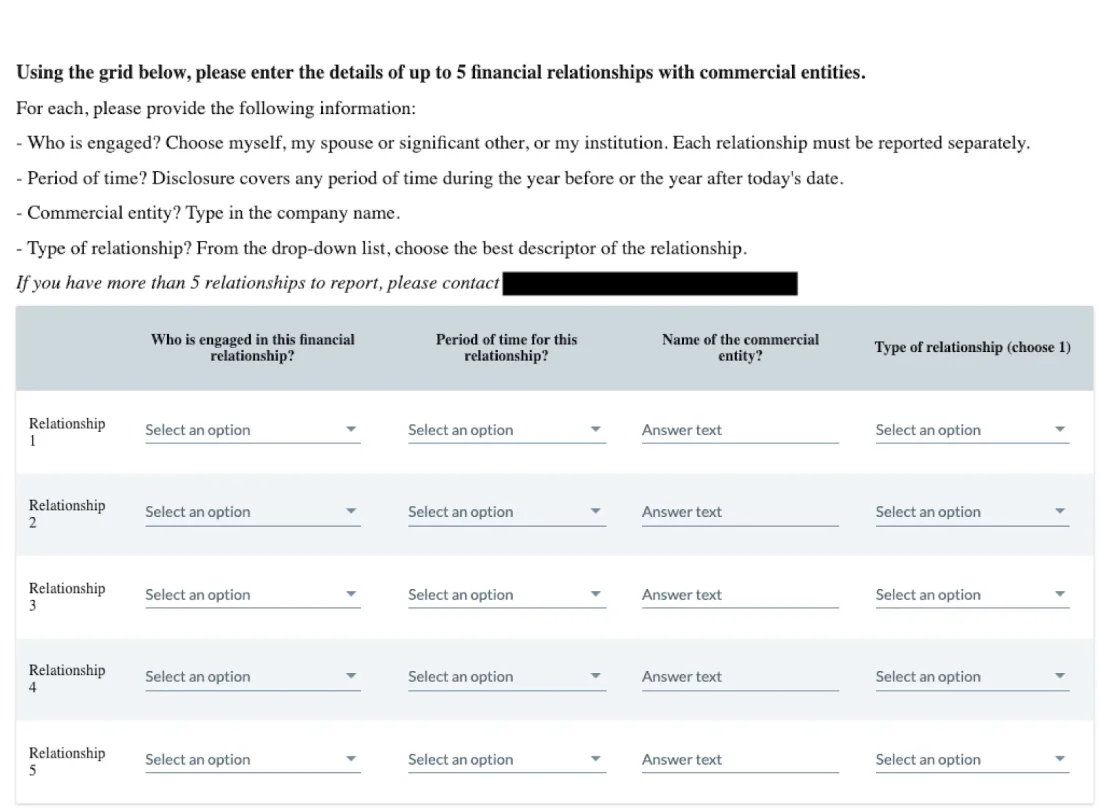The image size is (1100, 810).
Task: Click the chevron on Relationship 1 relationship type selector
Action: point(1060,429)
